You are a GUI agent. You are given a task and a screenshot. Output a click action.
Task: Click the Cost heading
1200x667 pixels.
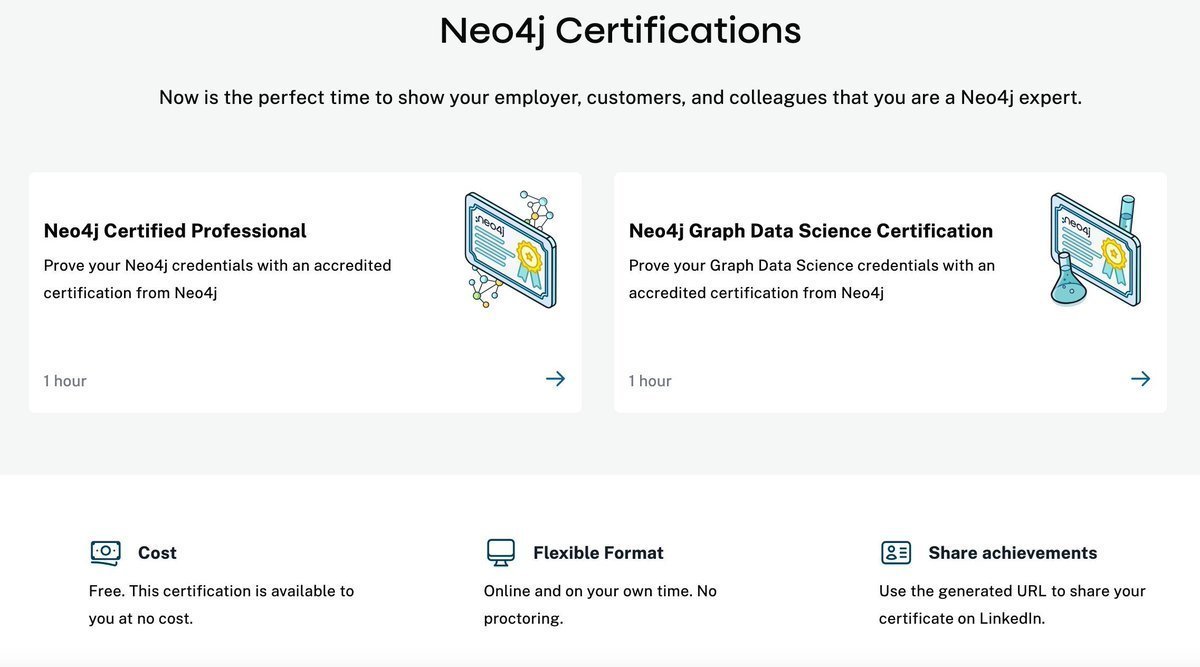coord(157,553)
